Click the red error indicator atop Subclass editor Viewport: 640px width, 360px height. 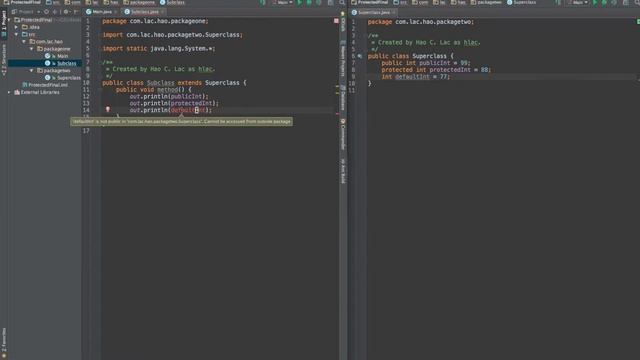click(336, 20)
